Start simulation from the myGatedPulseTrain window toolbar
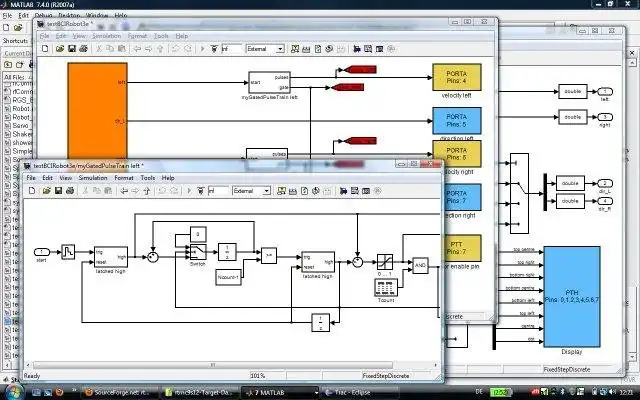The height and width of the screenshot is (400, 640). coord(189,191)
